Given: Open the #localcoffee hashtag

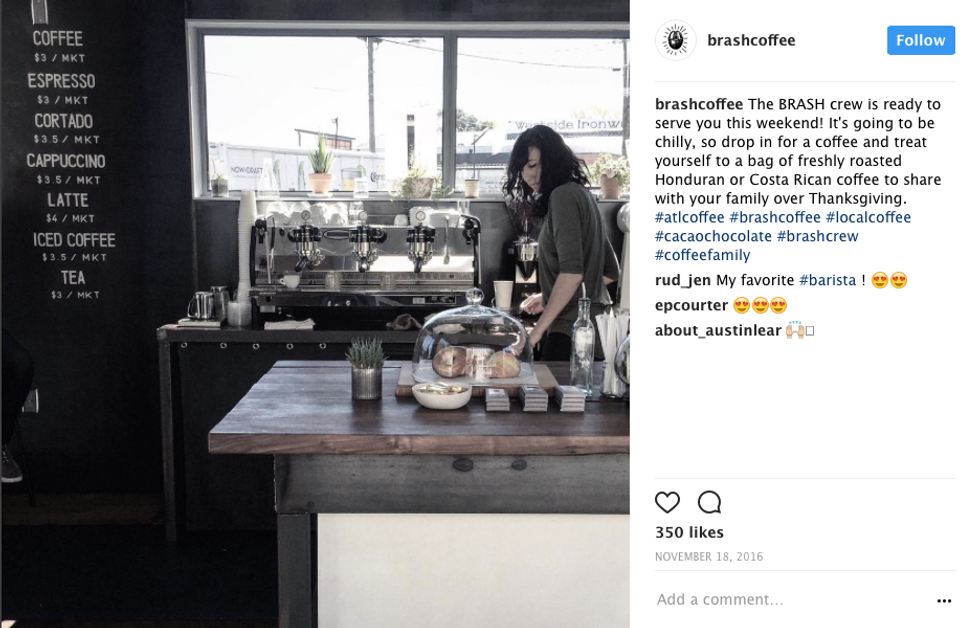Looking at the screenshot, I should coord(868,217).
